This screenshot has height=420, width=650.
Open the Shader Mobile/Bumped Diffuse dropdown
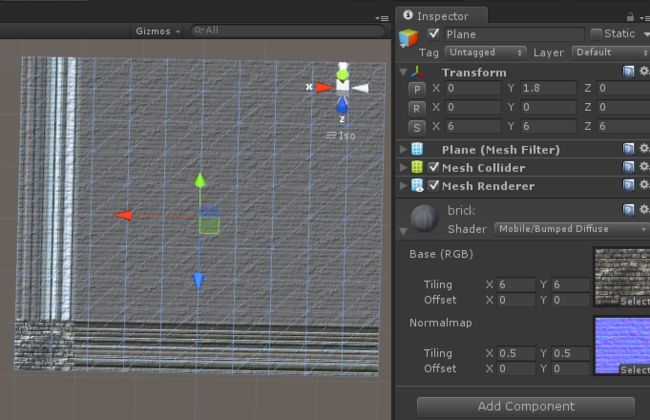[572, 229]
